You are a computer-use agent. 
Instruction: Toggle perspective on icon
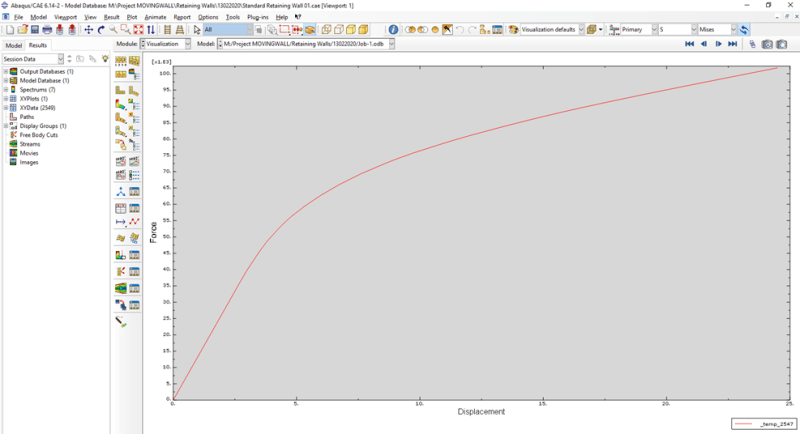pos(180,30)
